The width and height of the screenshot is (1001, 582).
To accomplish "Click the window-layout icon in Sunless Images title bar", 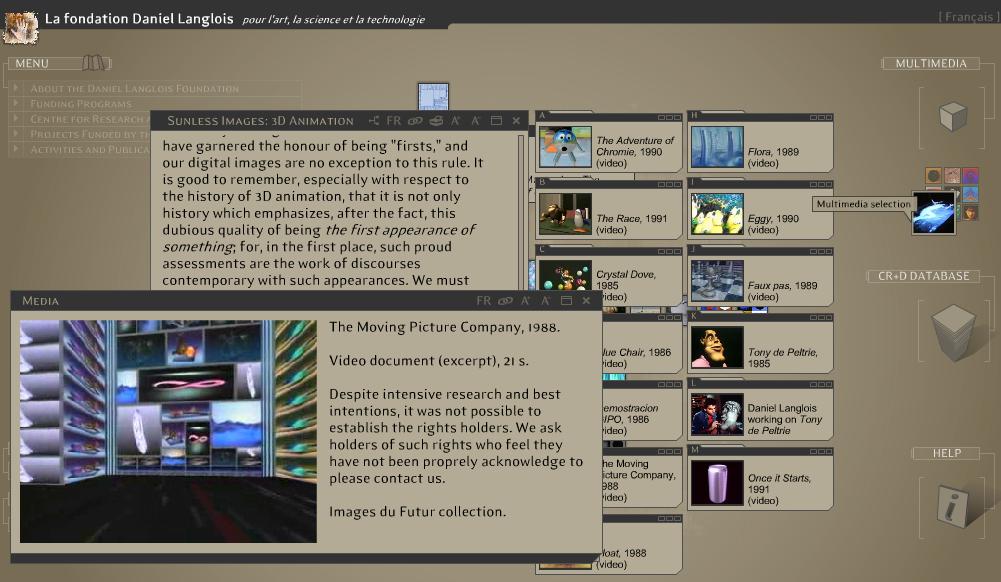I will pyautogui.click(x=496, y=121).
